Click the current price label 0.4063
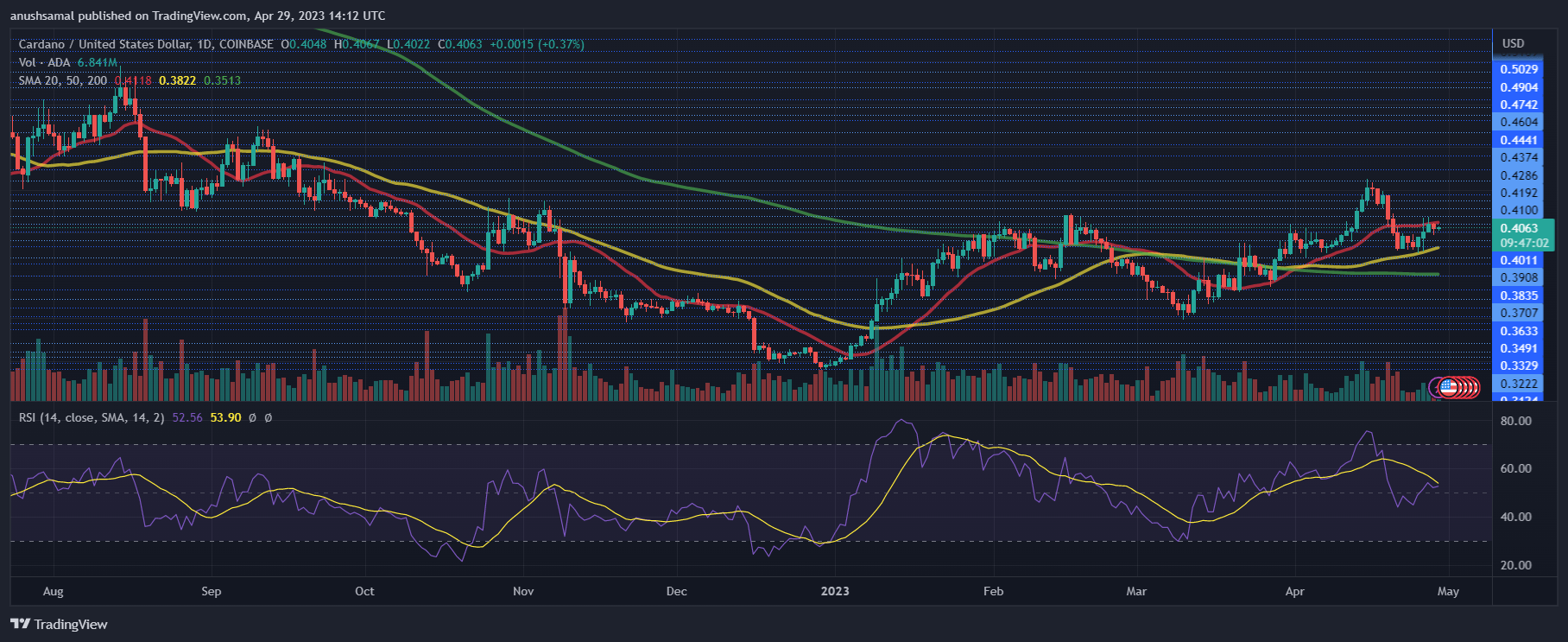Screen dimensions: 1568x642 [x=1519, y=229]
